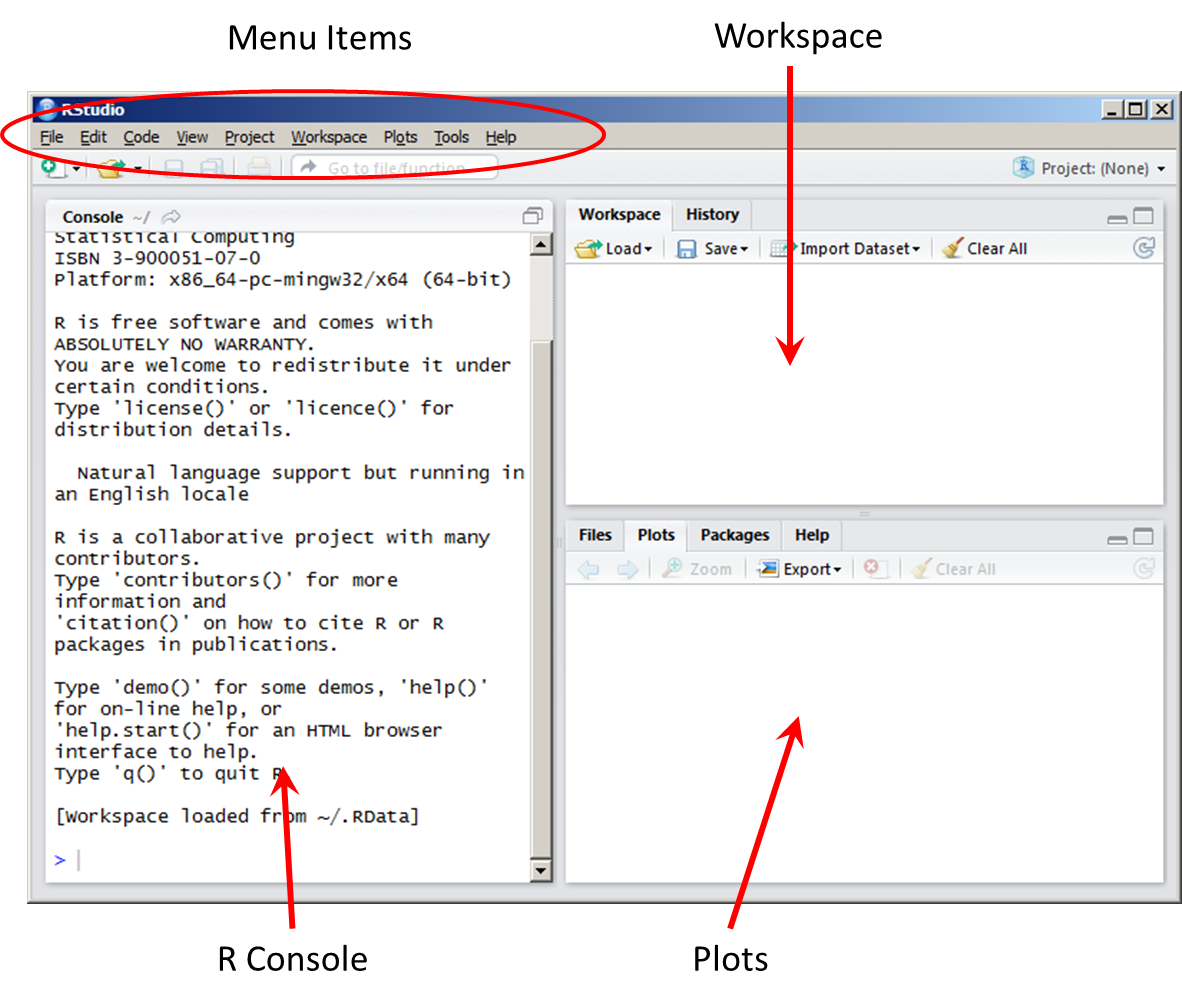Maximize the Console pane
The height and width of the screenshot is (1004, 1182).
pos(533,217)
